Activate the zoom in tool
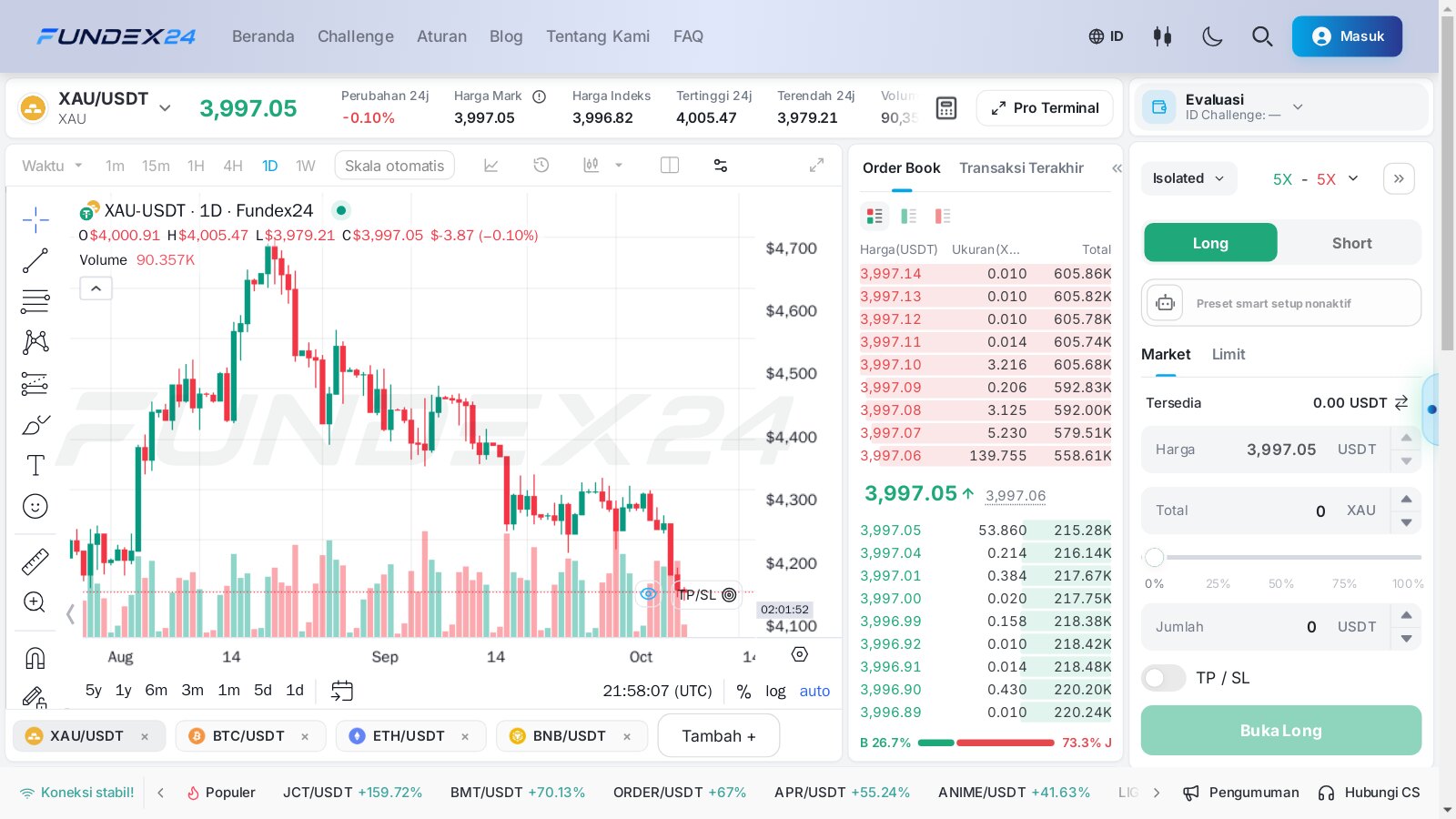This screenshot has width=1456, height=819. [x=35, y=602]
